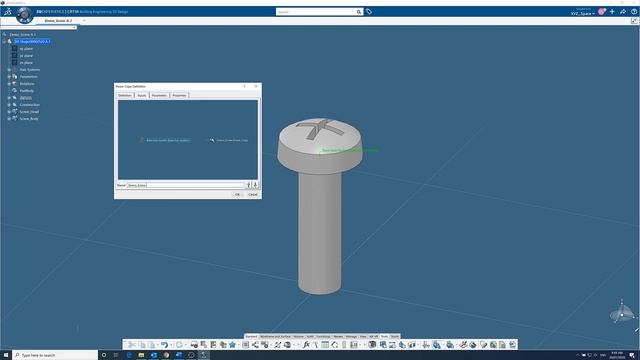Click the Task View taskbar icon
Viewport: 640px width, 360px height.
point(116,355)
